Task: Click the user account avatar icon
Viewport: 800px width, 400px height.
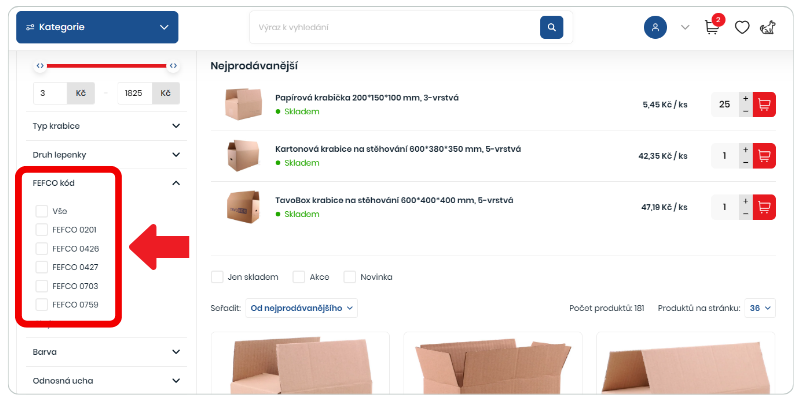Action: [656, 27]
